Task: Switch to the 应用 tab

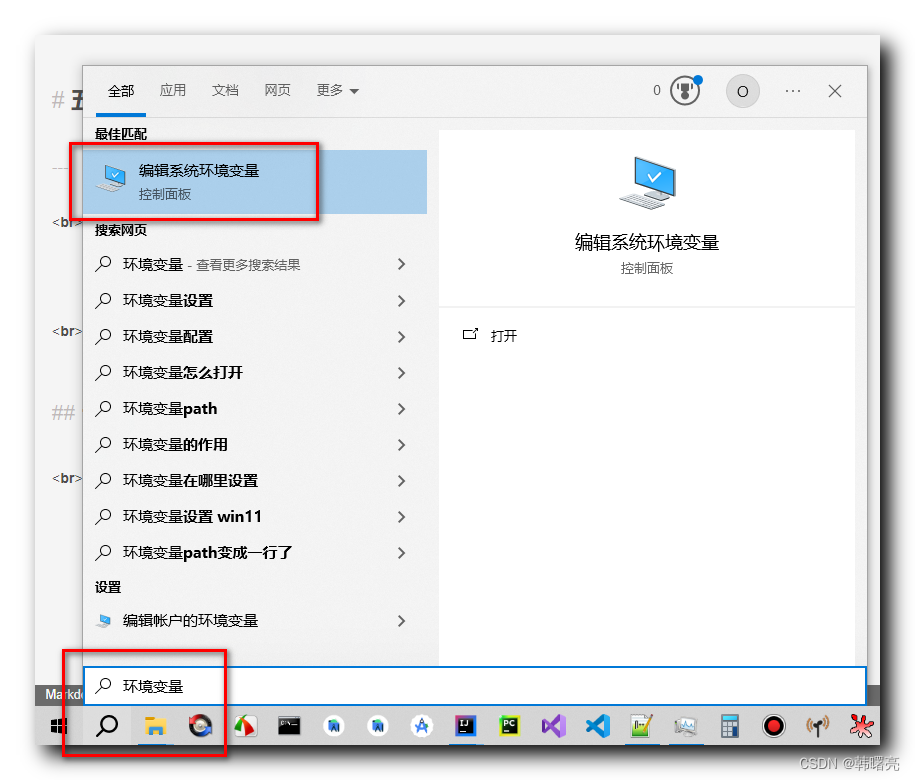Action: 173,90
